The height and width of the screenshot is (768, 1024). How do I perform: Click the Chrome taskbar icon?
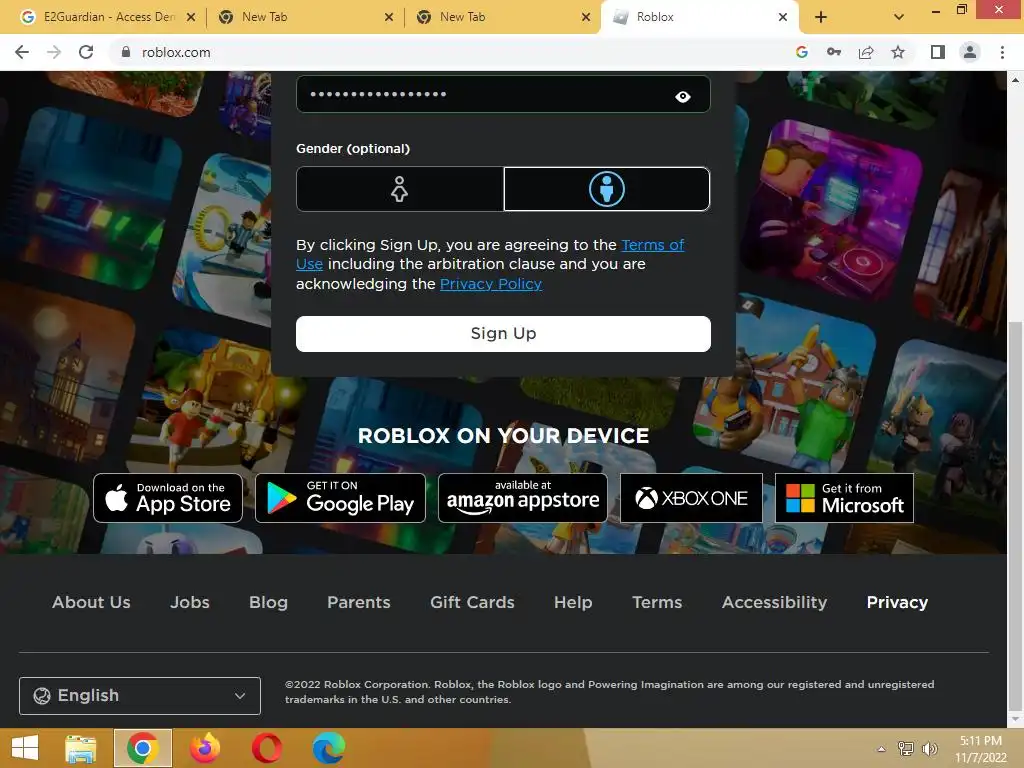click(142, 748)
